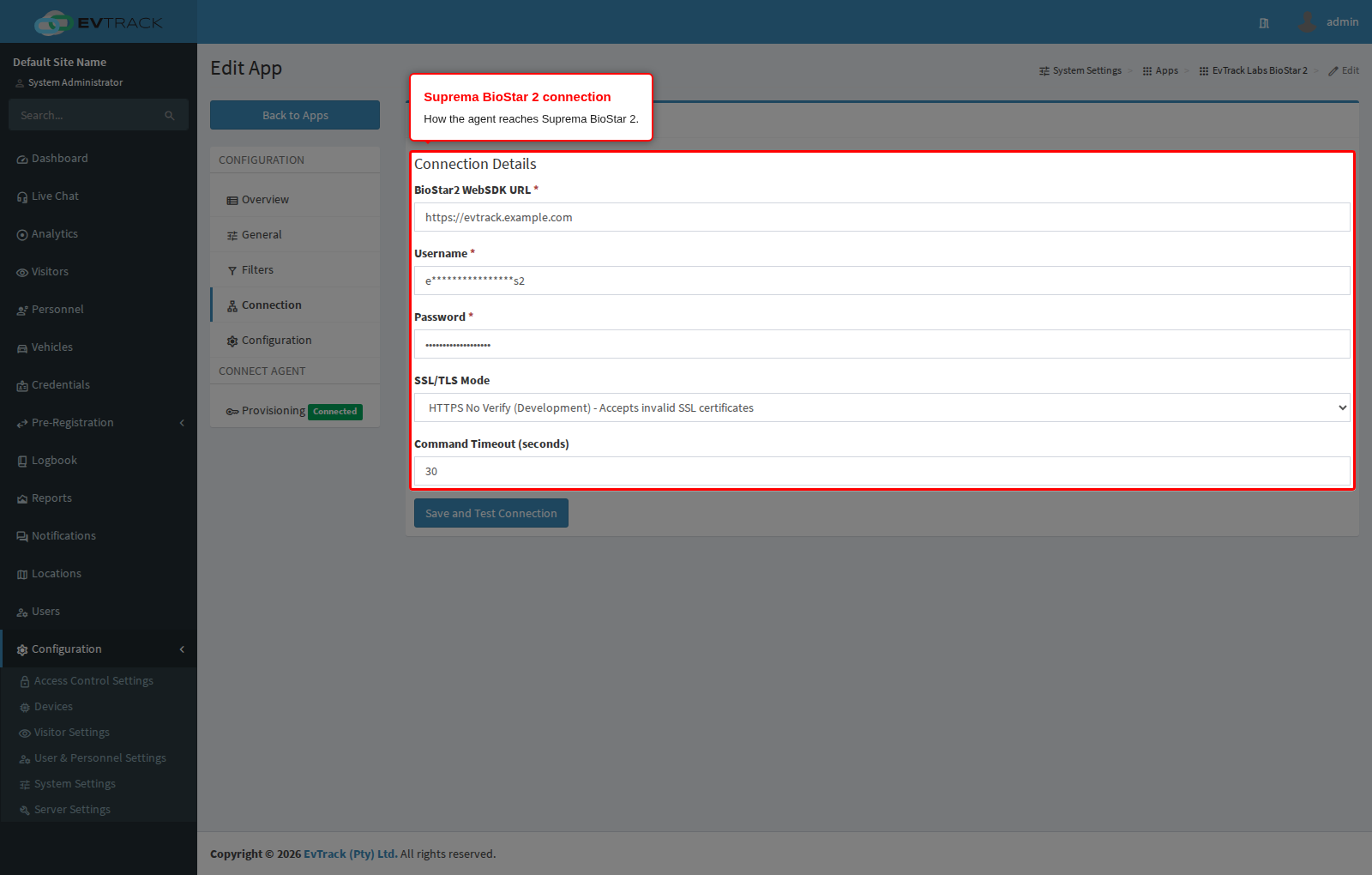
Task: Open the Personnel section
Action: [x=99, y=310]
